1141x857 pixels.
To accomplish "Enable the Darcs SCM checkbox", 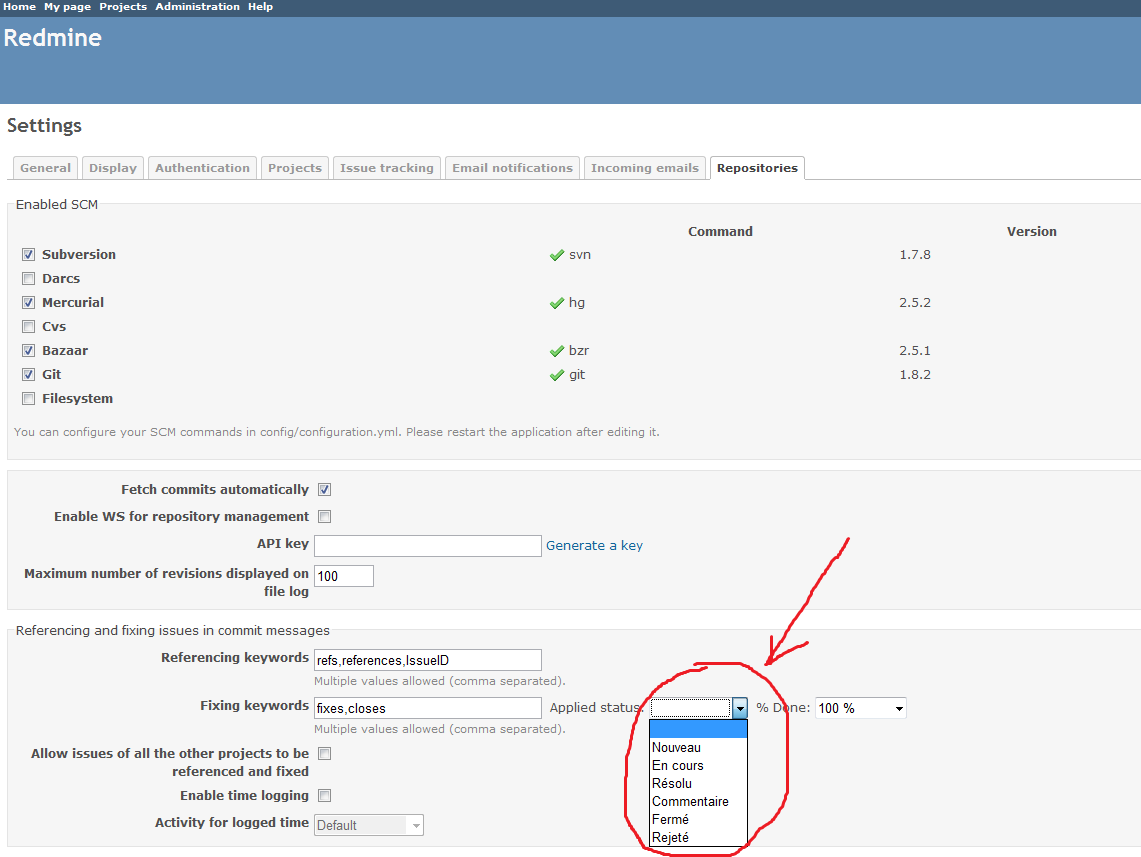I will [28, 279].
